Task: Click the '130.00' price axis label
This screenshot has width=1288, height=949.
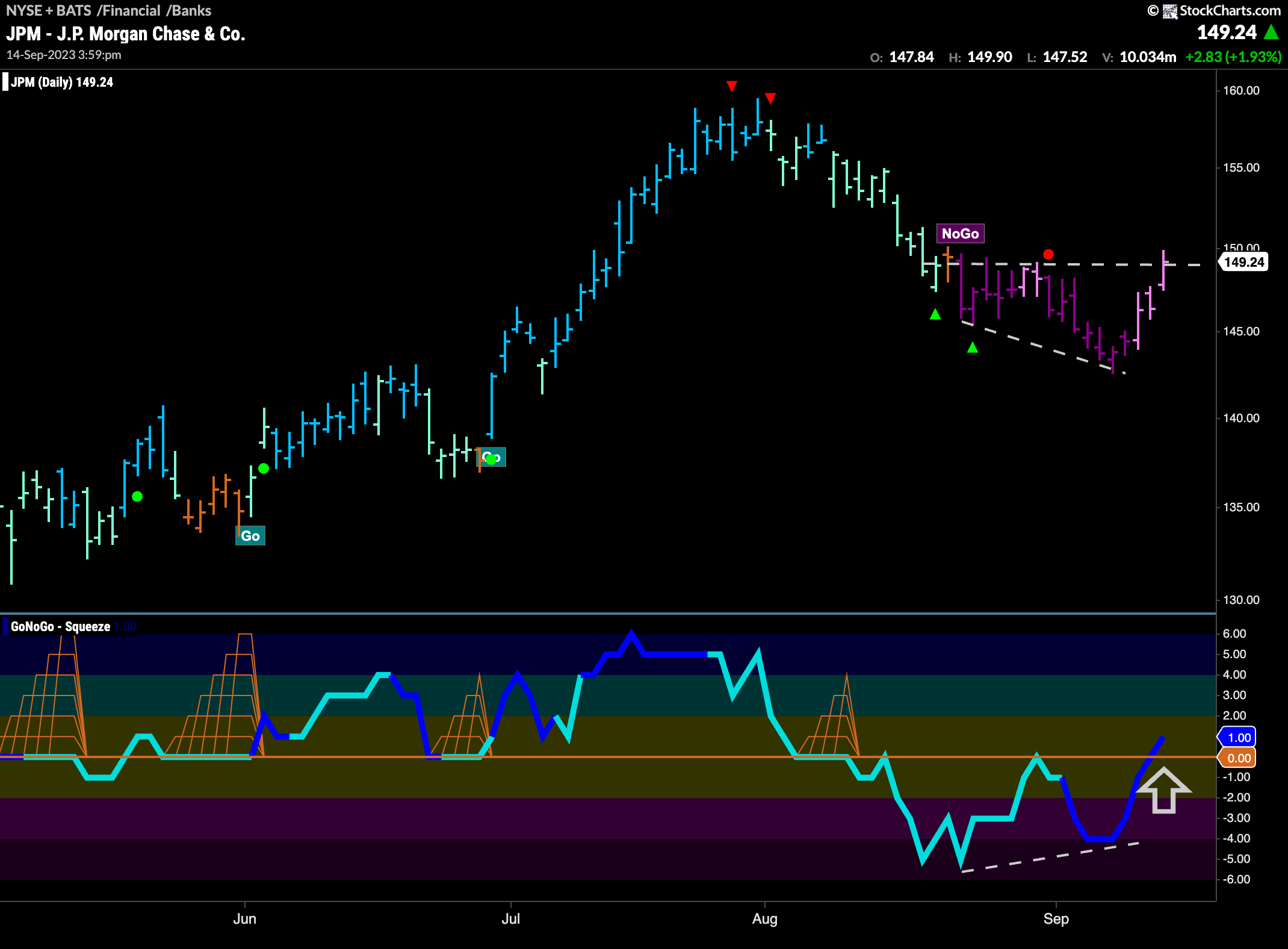Action: pyautogui.click(x=1241, y=600)
